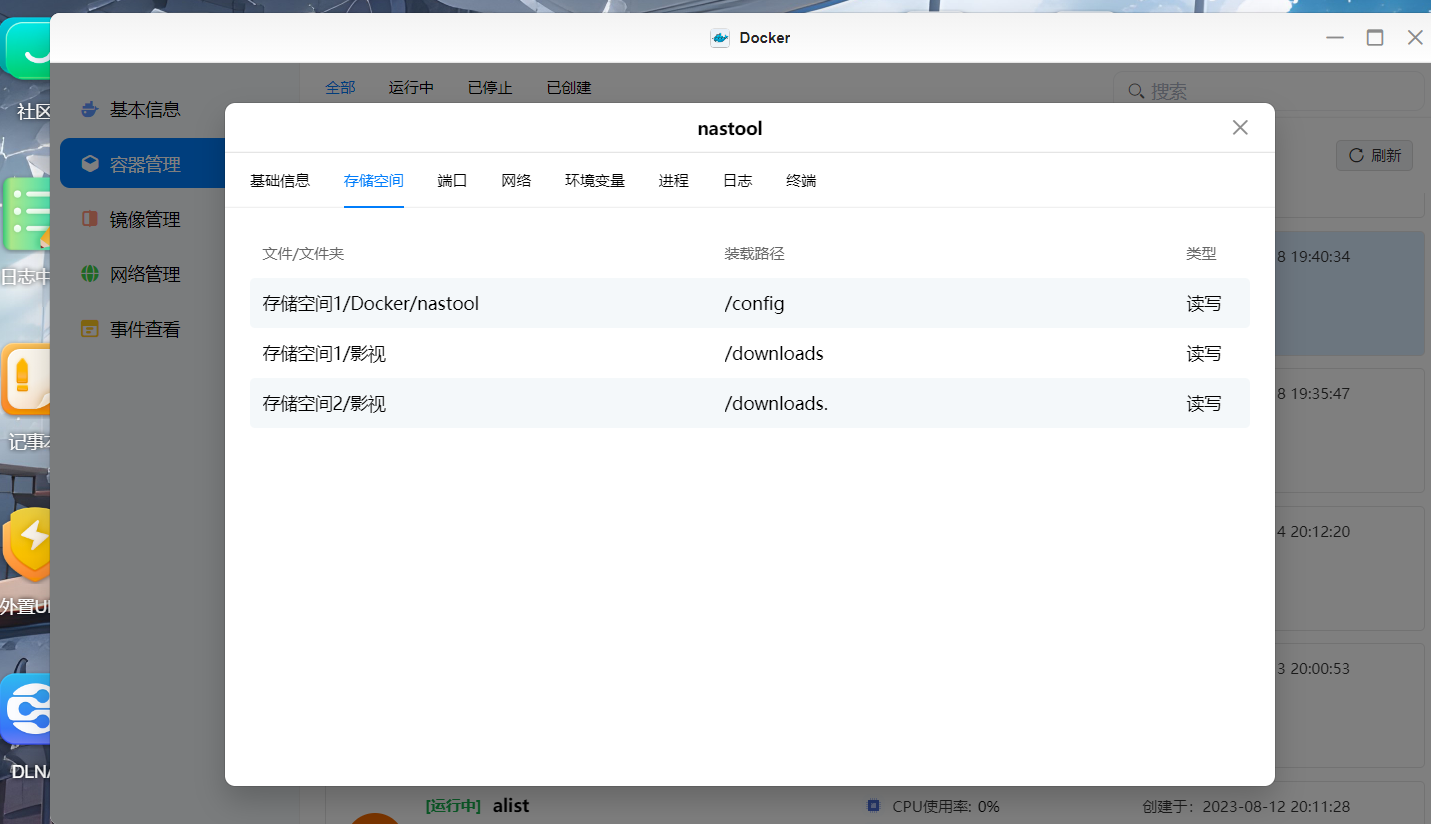This screenshot has width=1431, height=824.
Task: Close the nastool dialog
Action: [1240, 128]
